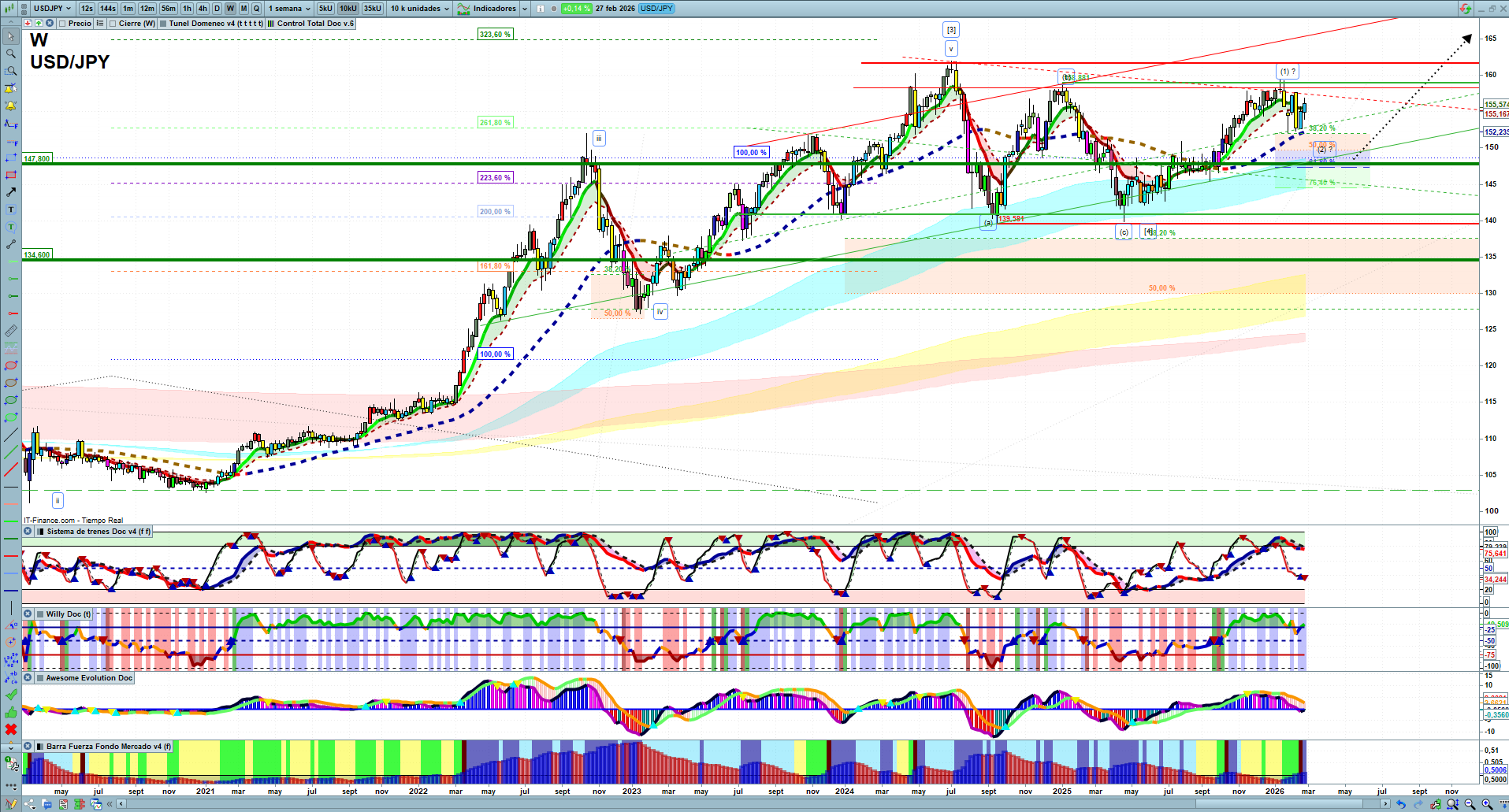Click the zoom out magnifier icon
This screenshot has width=1509, height=812.
click(x=1470, y=804)
